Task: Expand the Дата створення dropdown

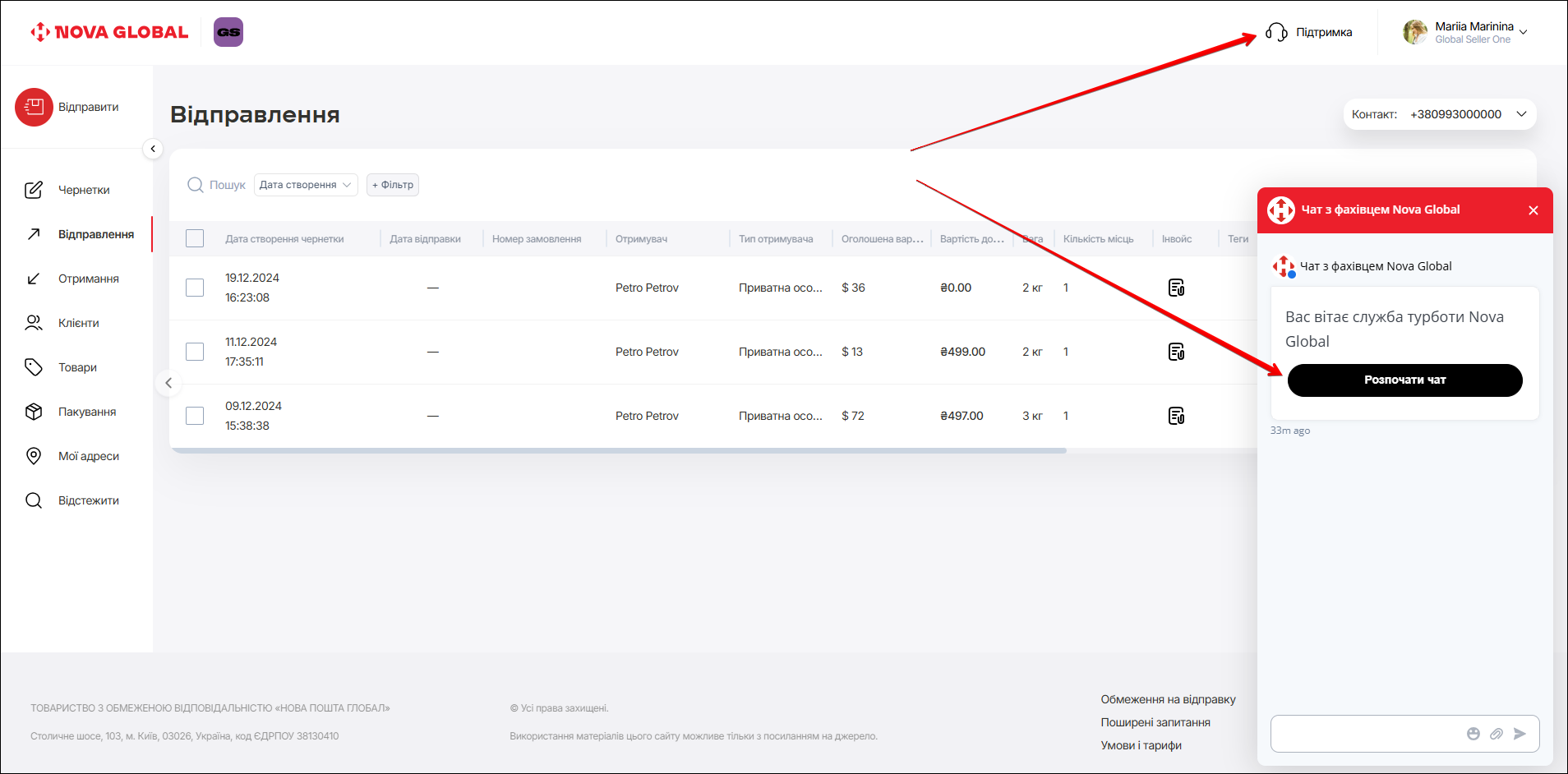Action: tap(305, 185)
